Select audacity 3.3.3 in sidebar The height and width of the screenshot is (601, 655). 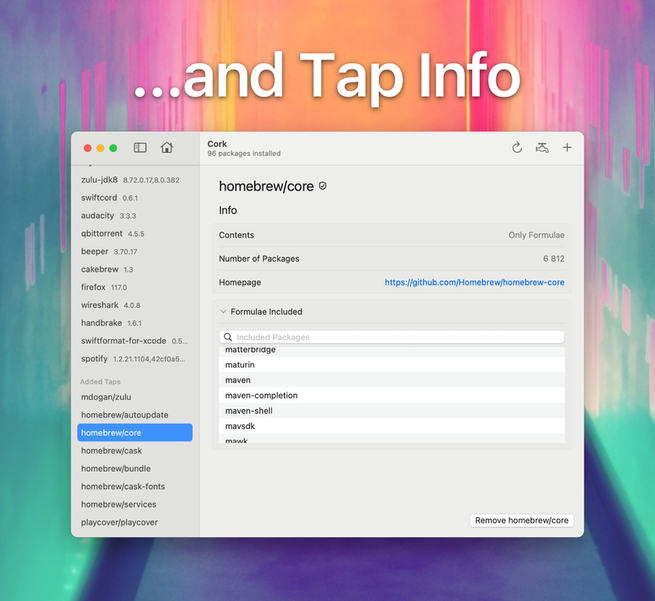pos(135,216)
